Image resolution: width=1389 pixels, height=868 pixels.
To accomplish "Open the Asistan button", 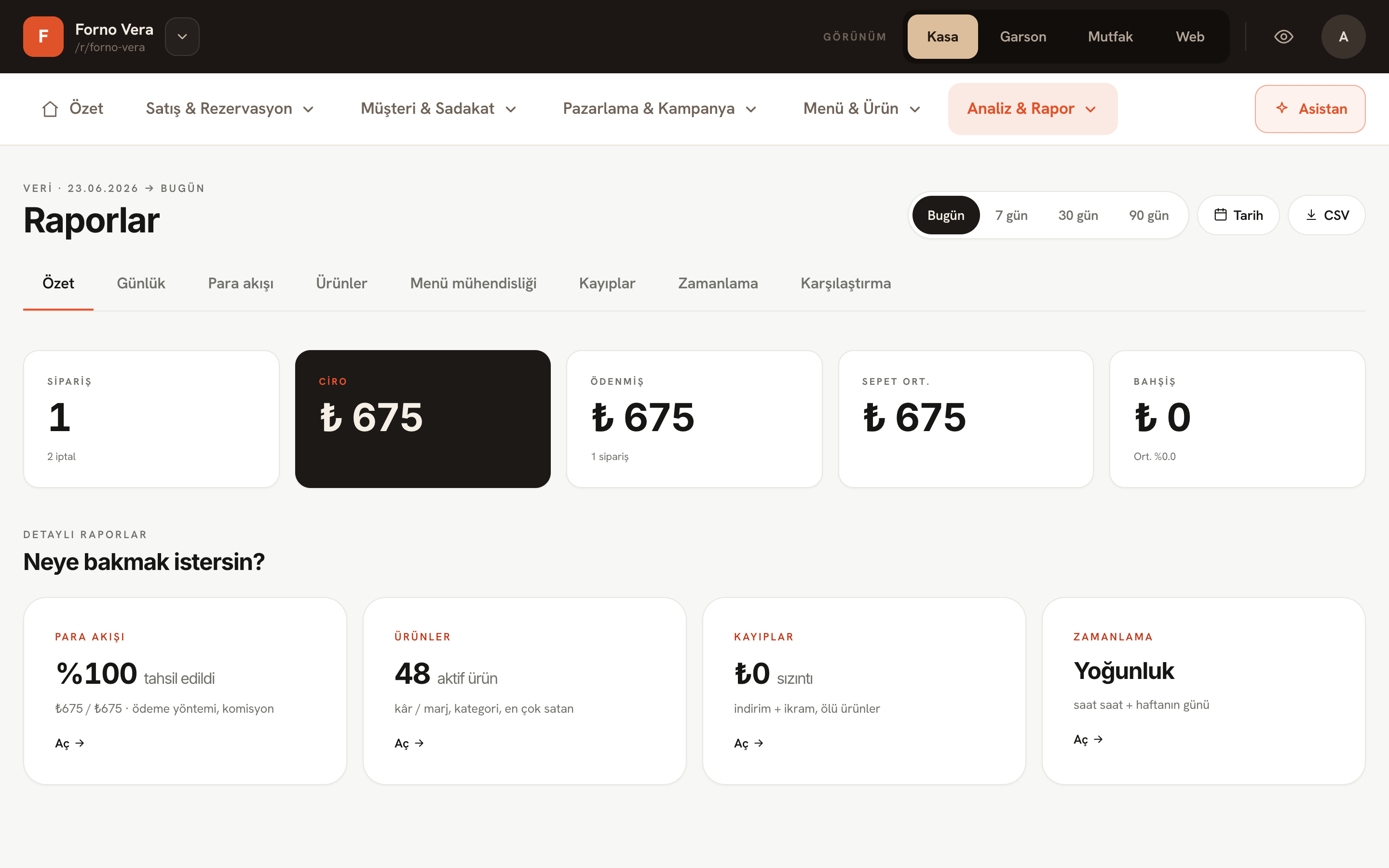I will click(1310, 108).
